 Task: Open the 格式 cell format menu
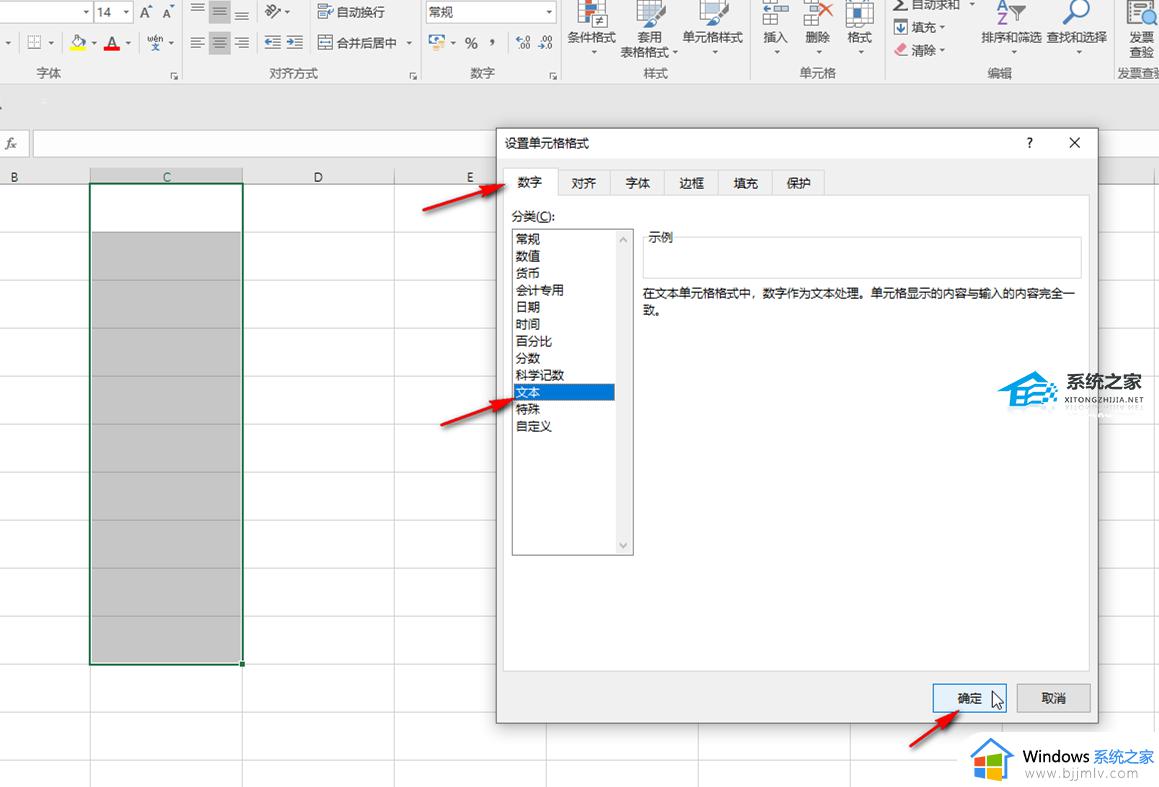(860, 28)
